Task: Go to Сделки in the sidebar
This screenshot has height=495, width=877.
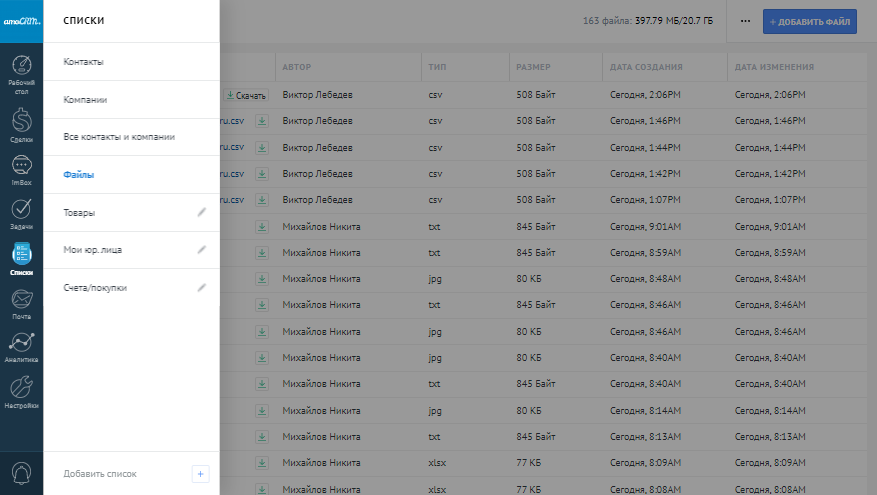Action: click(21, 124)
